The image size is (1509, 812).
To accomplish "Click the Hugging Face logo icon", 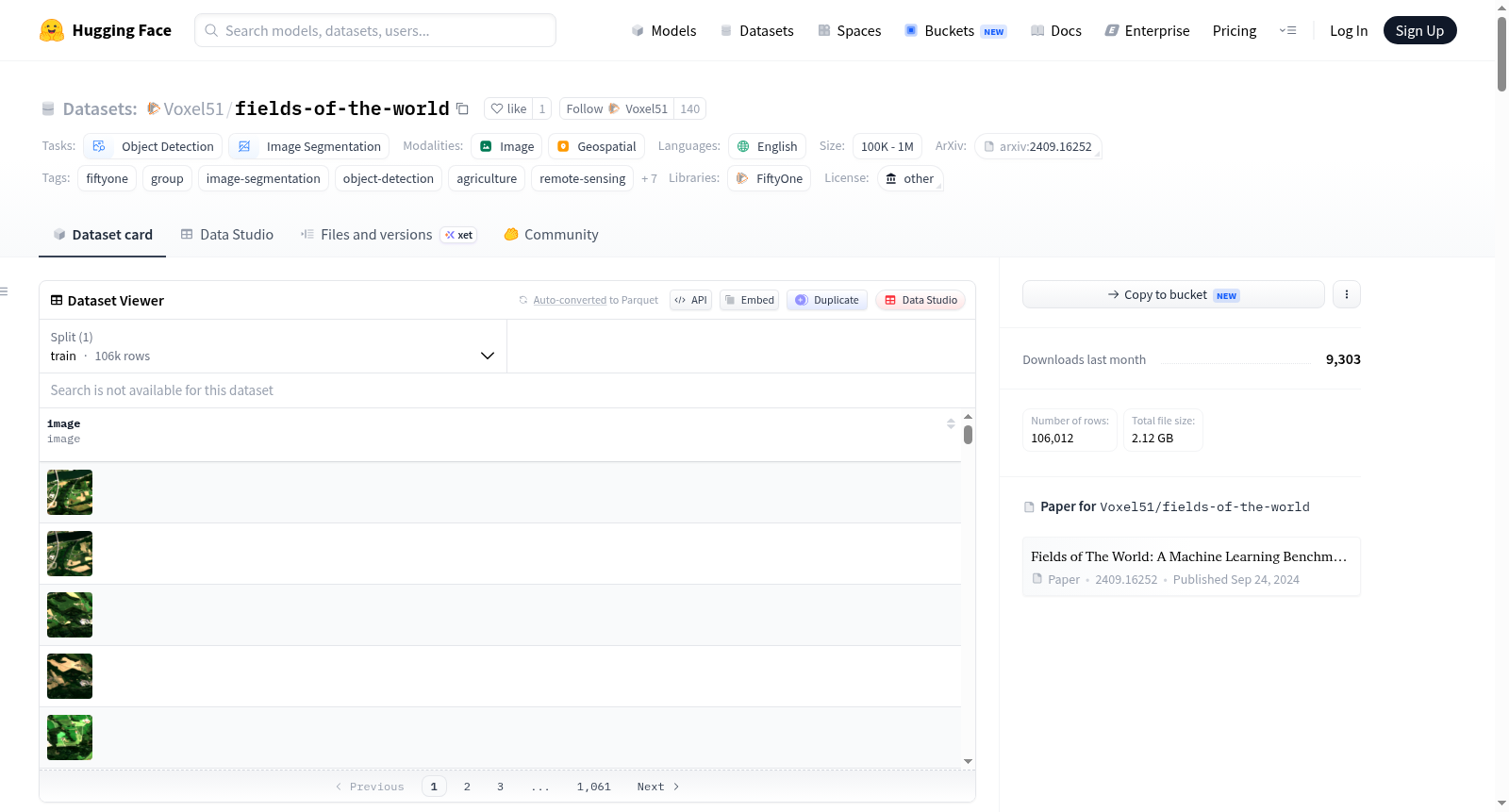I will [x=52, y=30].
